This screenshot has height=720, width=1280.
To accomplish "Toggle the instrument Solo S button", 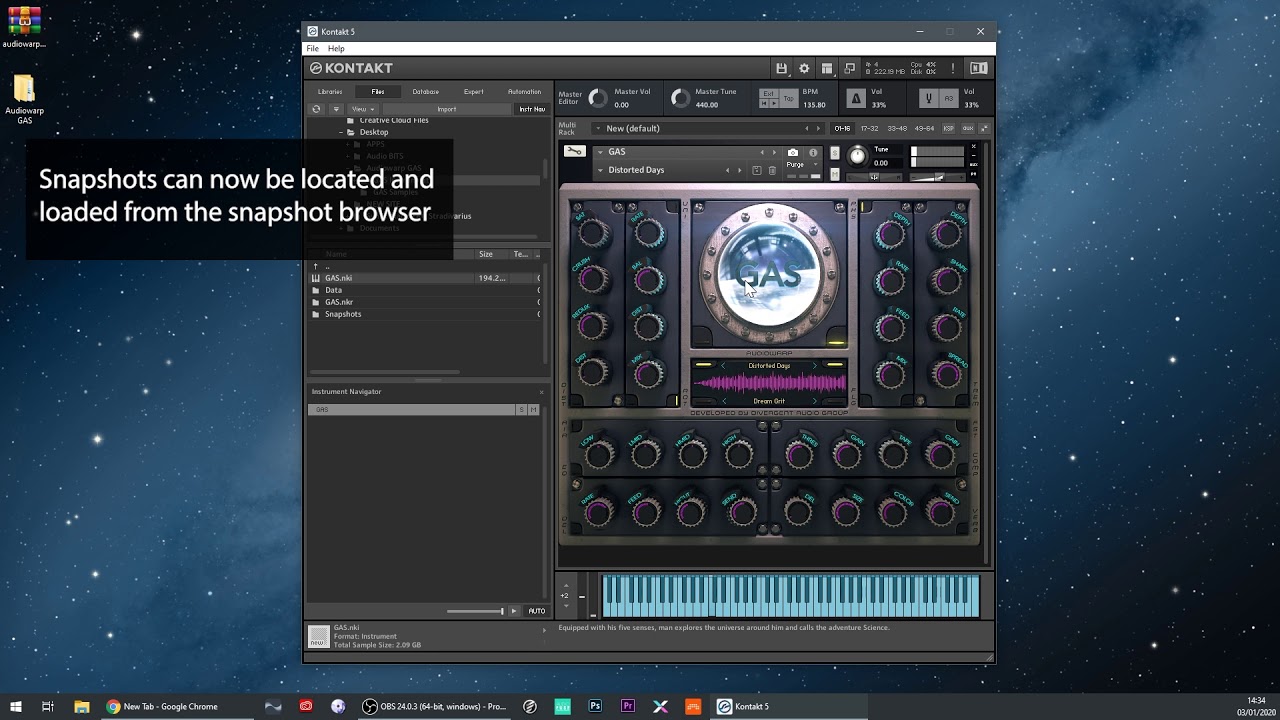I will 835,153.
